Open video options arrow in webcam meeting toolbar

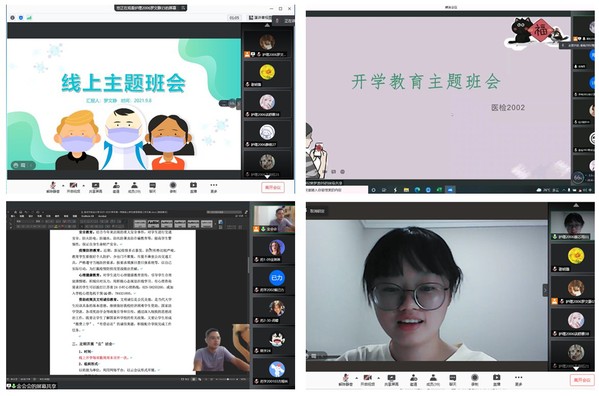point(378,378)
